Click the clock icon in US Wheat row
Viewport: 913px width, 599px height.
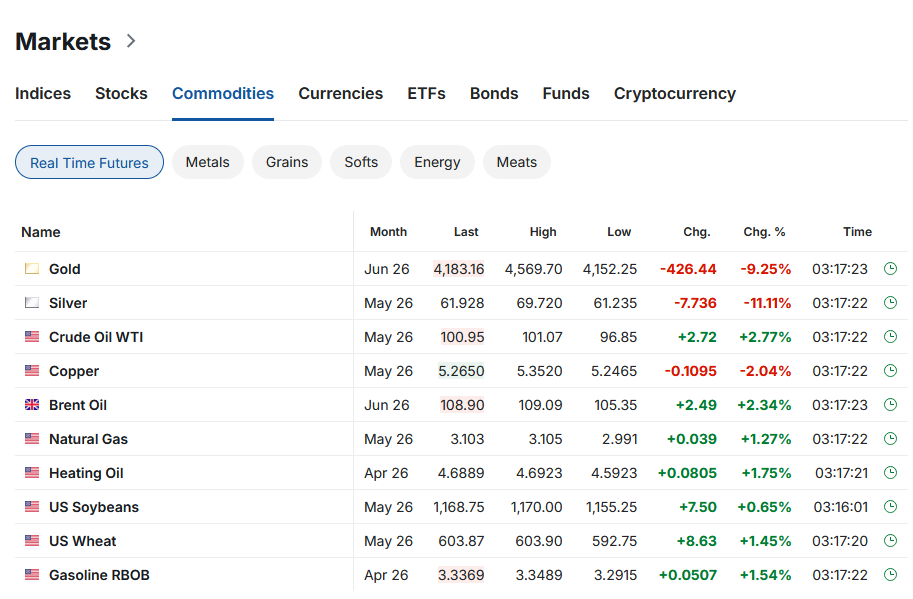coord(890,541)
